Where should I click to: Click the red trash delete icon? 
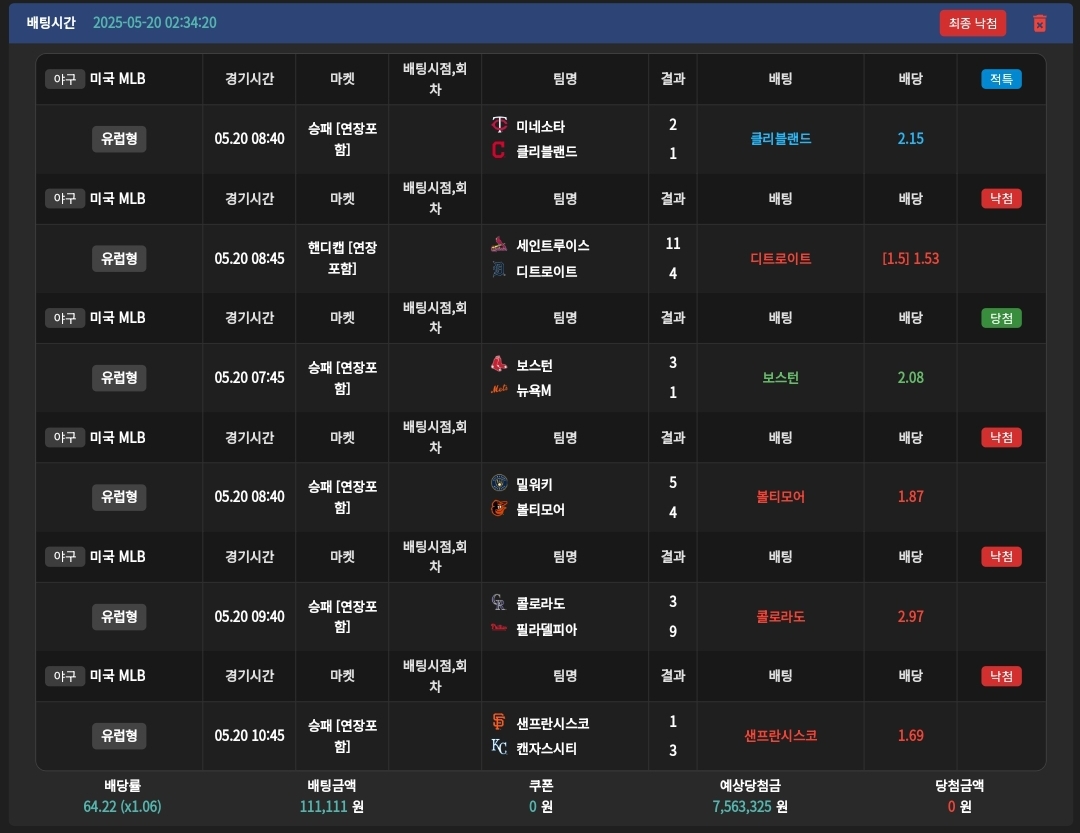point(1039,23)
